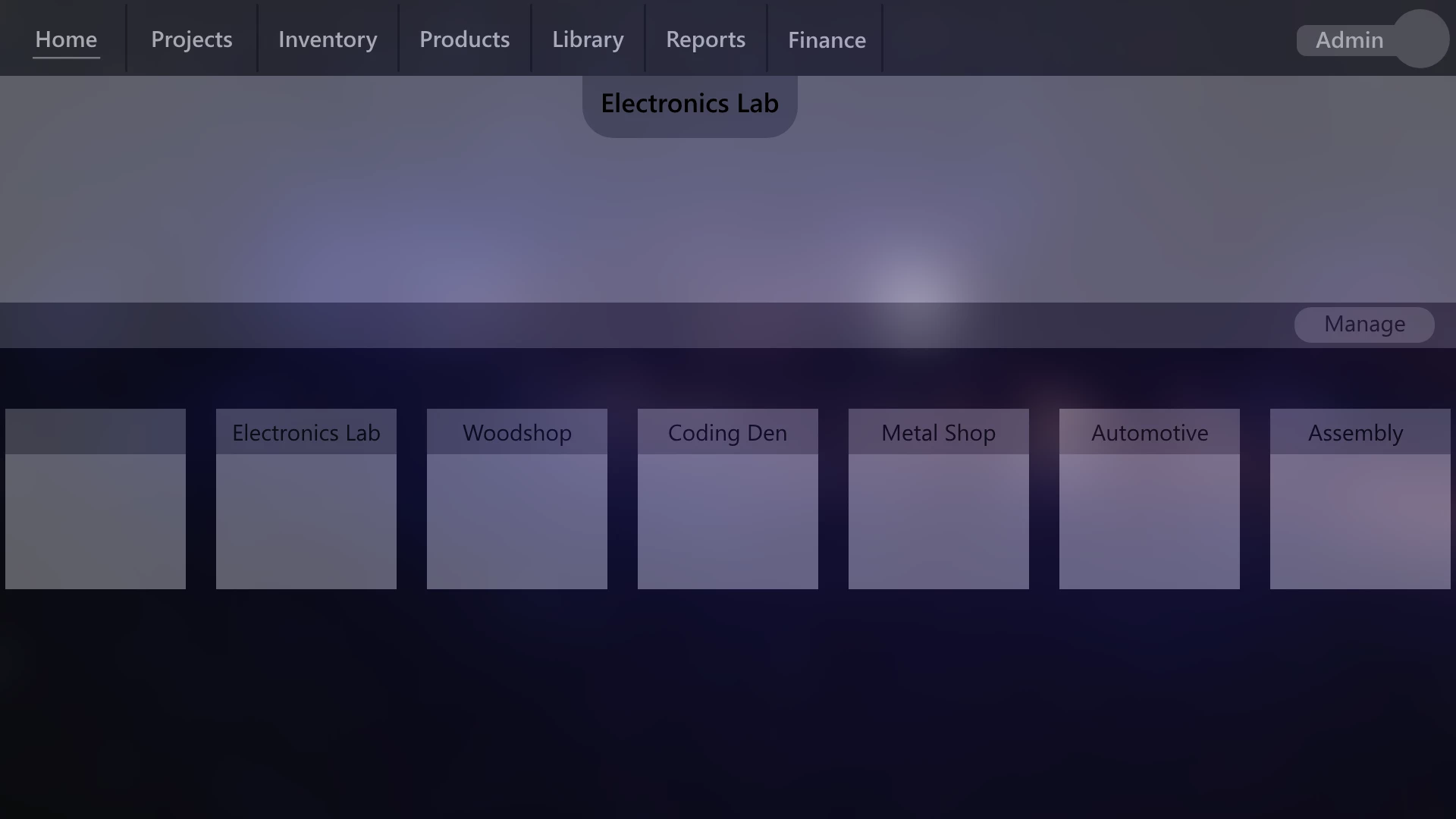1456x819 pixels.
Task: View the Reports section
Action: pos(705,39)
